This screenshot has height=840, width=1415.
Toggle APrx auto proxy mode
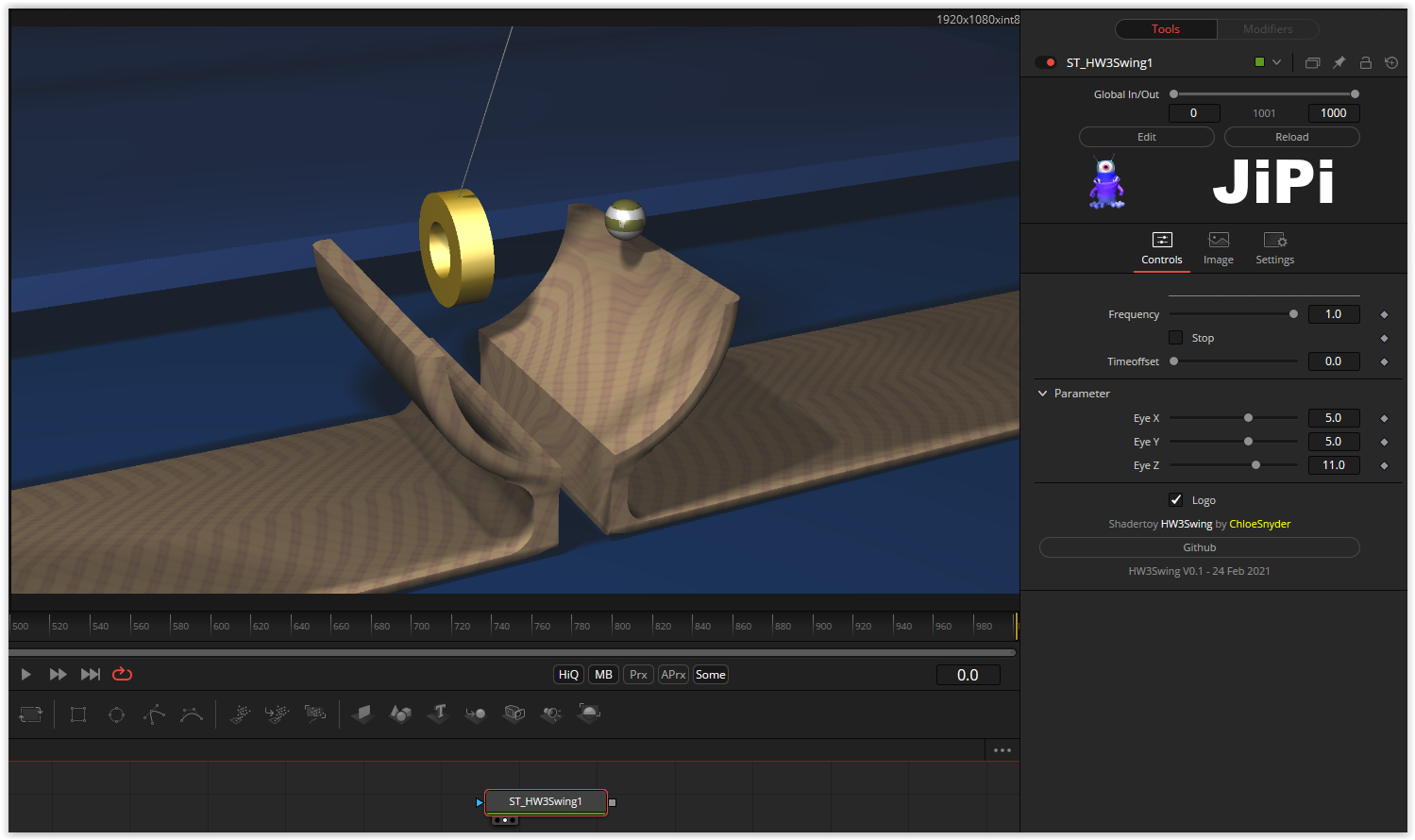coord(673,675)
